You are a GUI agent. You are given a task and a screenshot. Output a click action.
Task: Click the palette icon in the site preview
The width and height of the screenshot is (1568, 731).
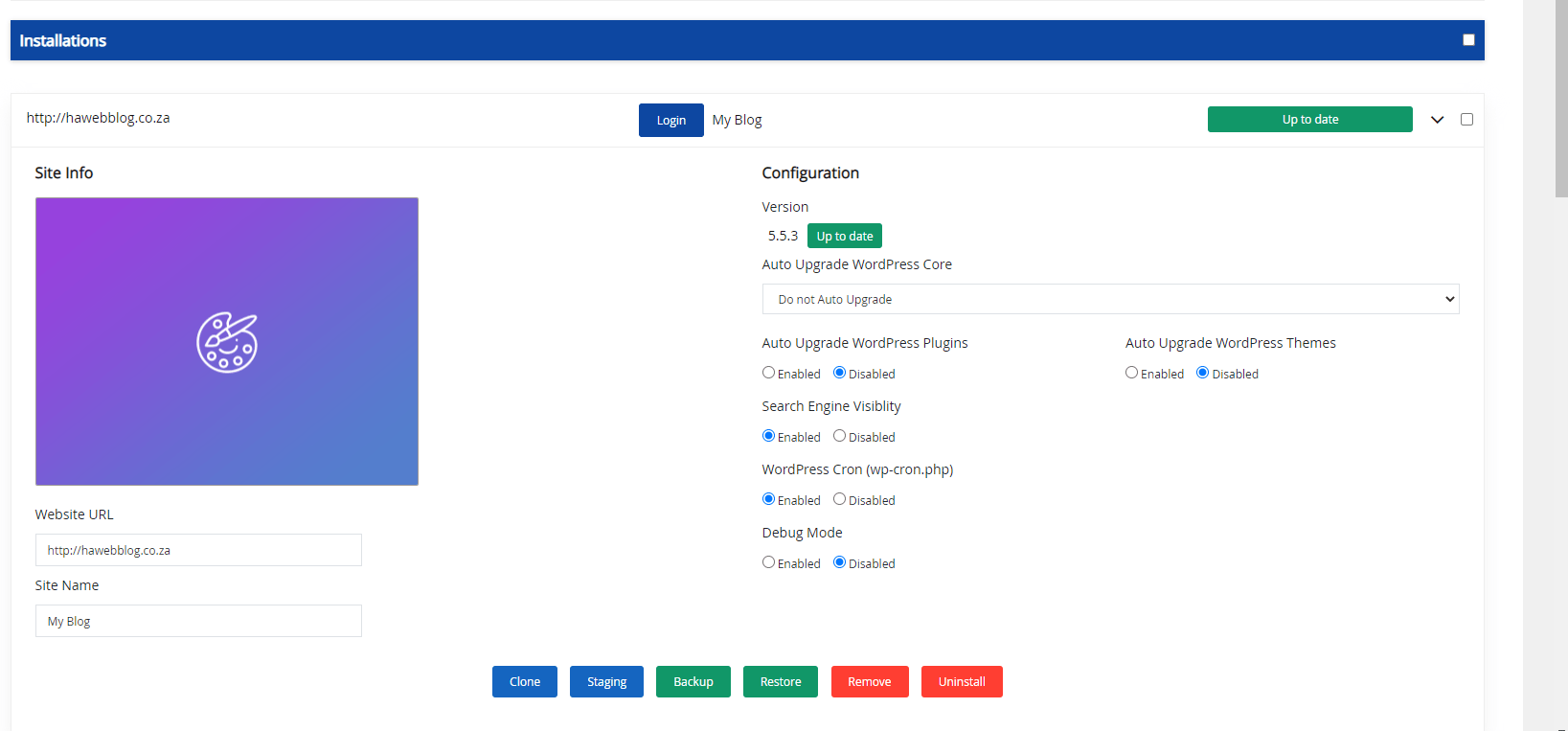227,342
